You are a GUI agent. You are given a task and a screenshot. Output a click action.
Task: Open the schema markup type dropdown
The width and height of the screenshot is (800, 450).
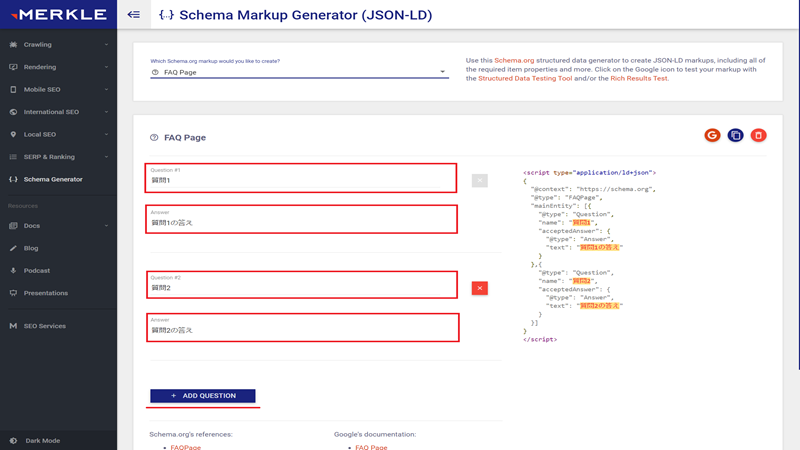[299, 72]
